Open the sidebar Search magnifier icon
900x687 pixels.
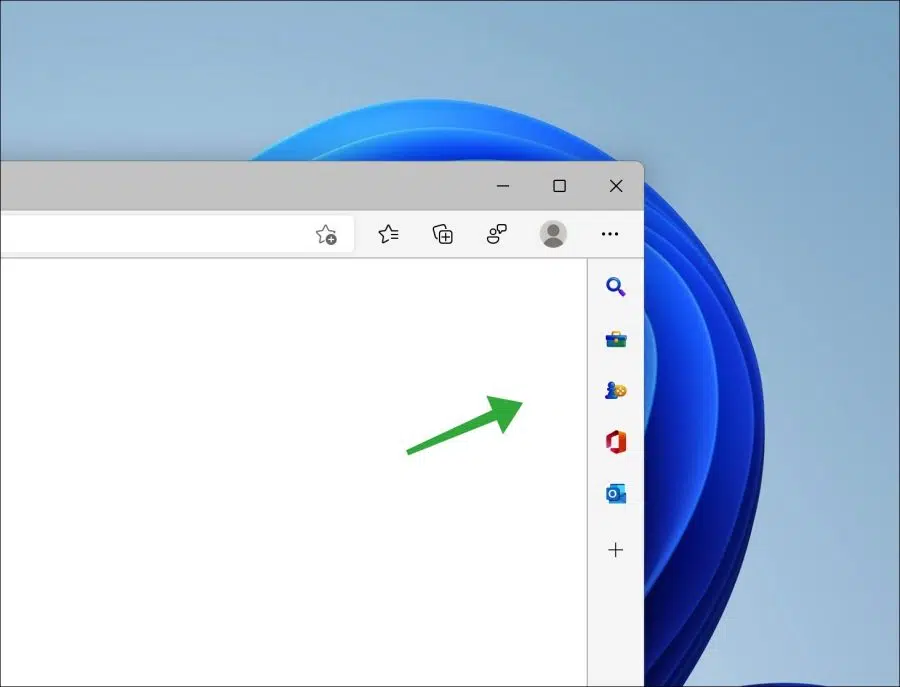(615, 286)
